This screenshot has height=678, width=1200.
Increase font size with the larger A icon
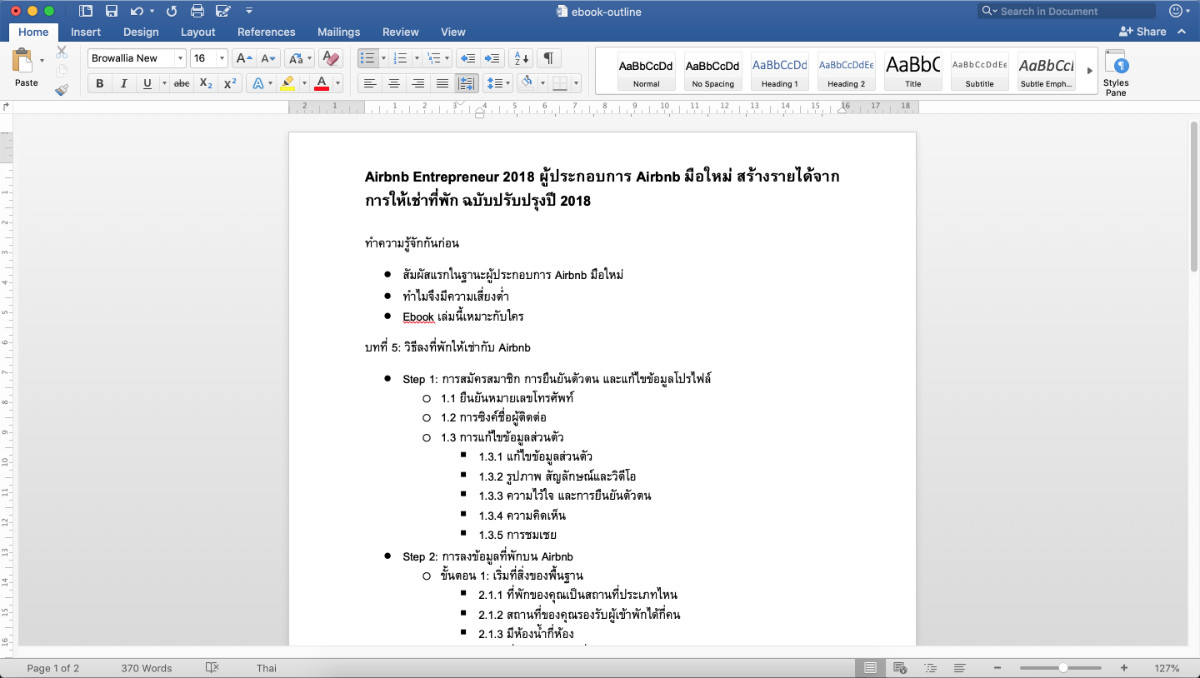click(x=244, y=58)
